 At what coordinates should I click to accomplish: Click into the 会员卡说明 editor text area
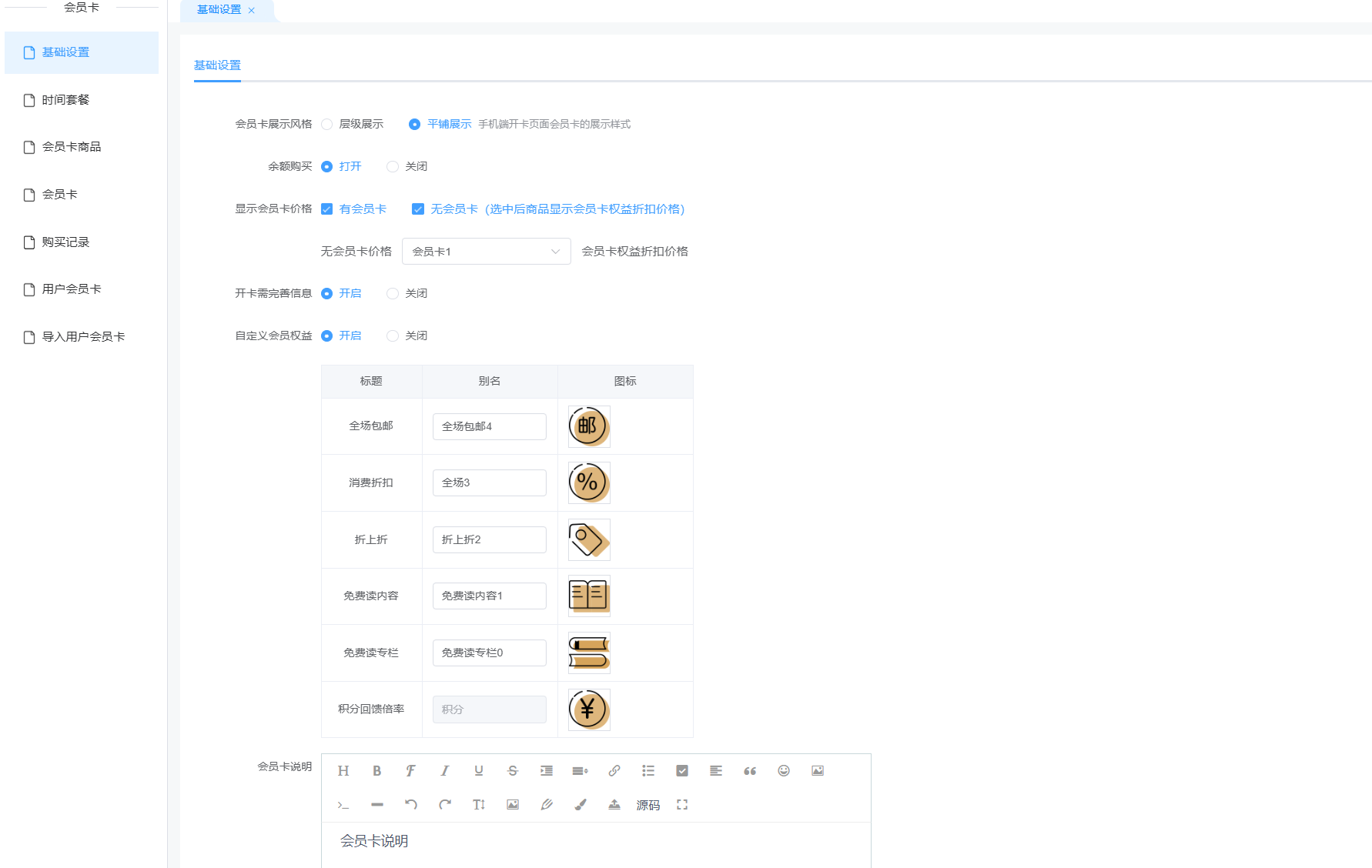click(x=596, y=845)
